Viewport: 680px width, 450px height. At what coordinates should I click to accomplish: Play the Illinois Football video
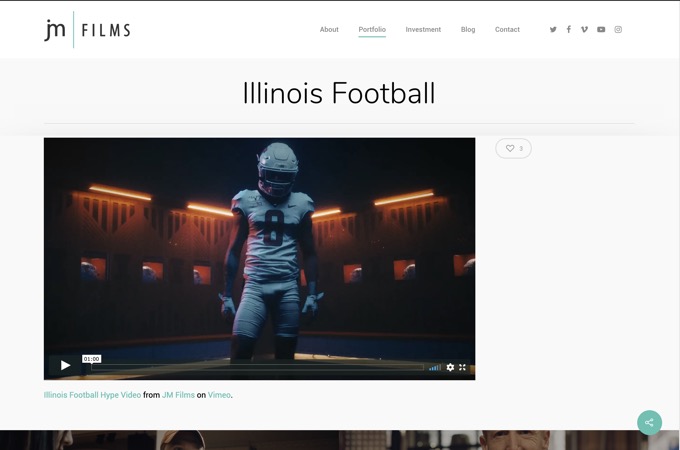pyautogui.click(x=65, y=365)
